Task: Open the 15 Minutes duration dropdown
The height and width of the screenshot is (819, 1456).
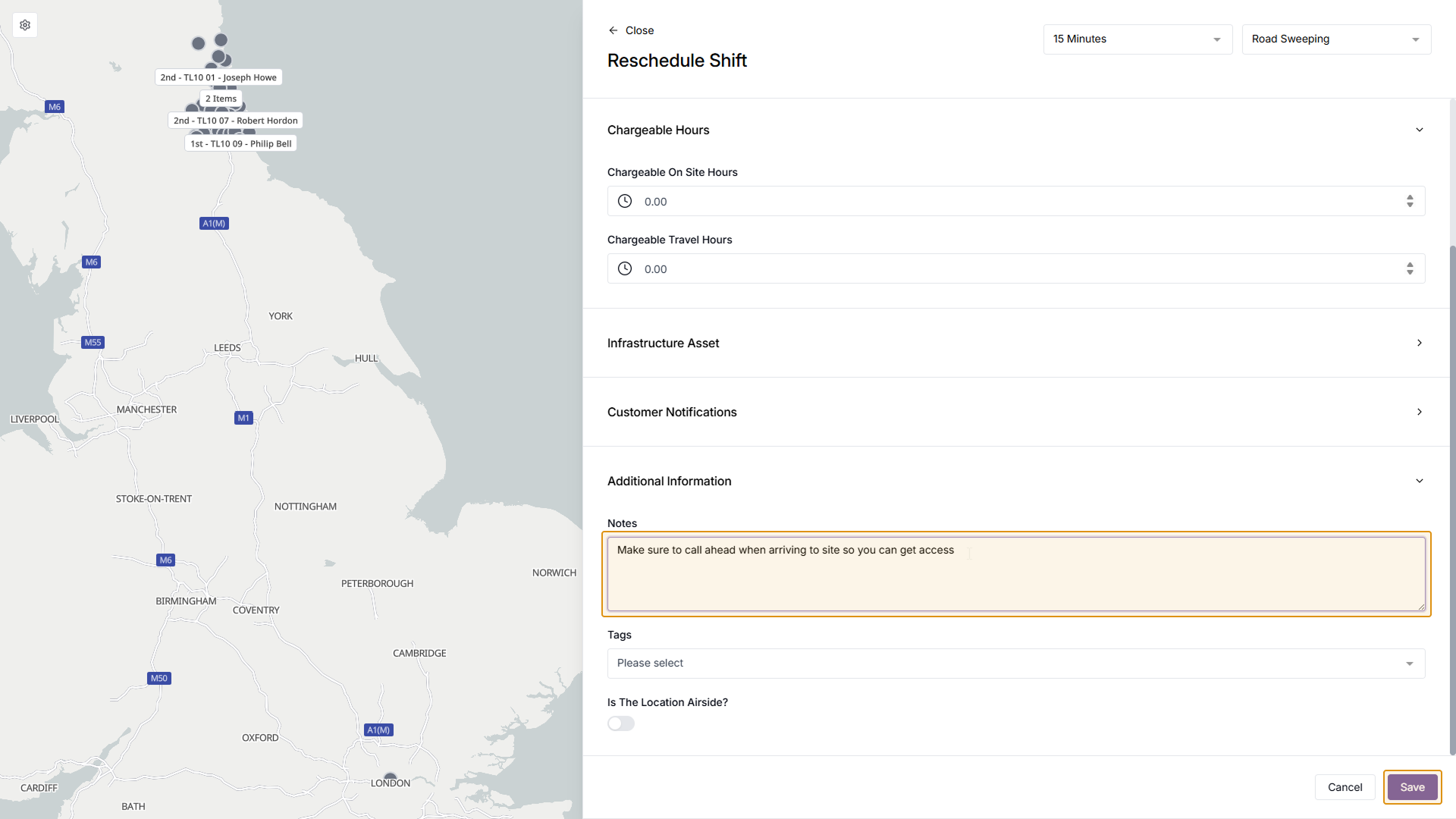Action: pos(1137,39)
